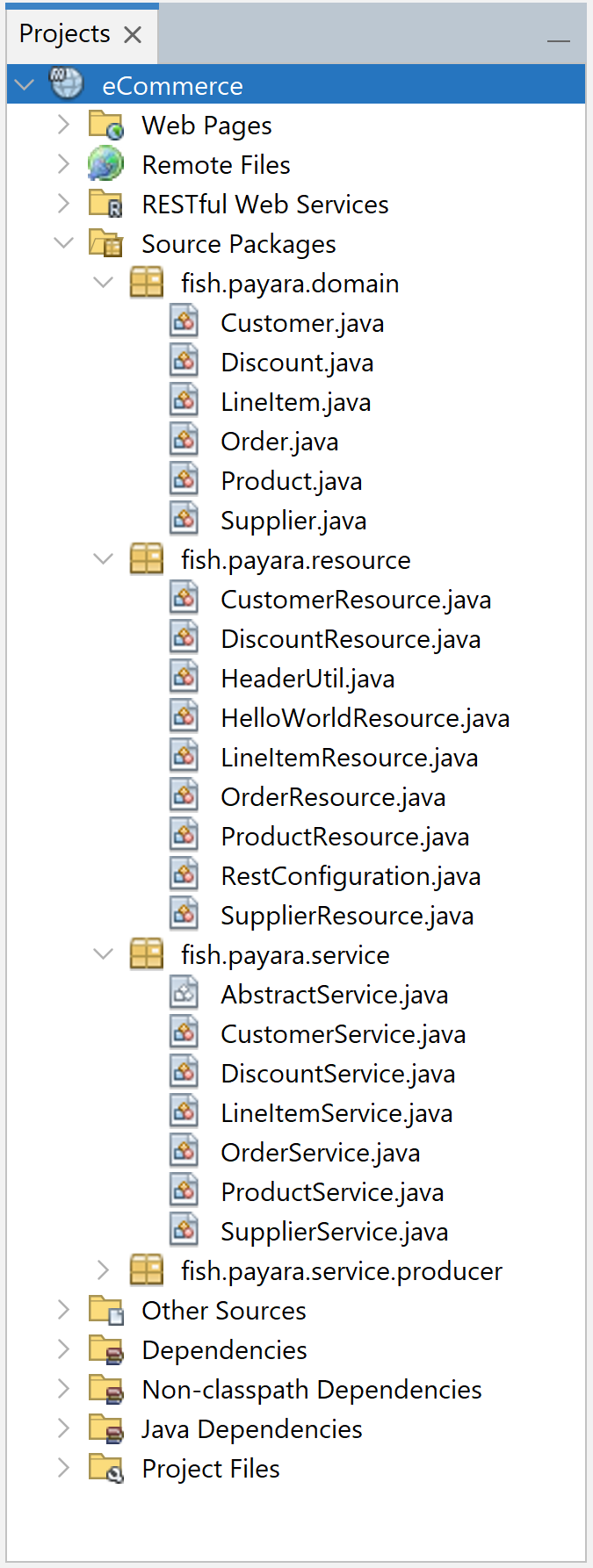593x1568 pixels.
Task: Click the RESTful Web Services folder icon
Action: click(x=106, y=205)
